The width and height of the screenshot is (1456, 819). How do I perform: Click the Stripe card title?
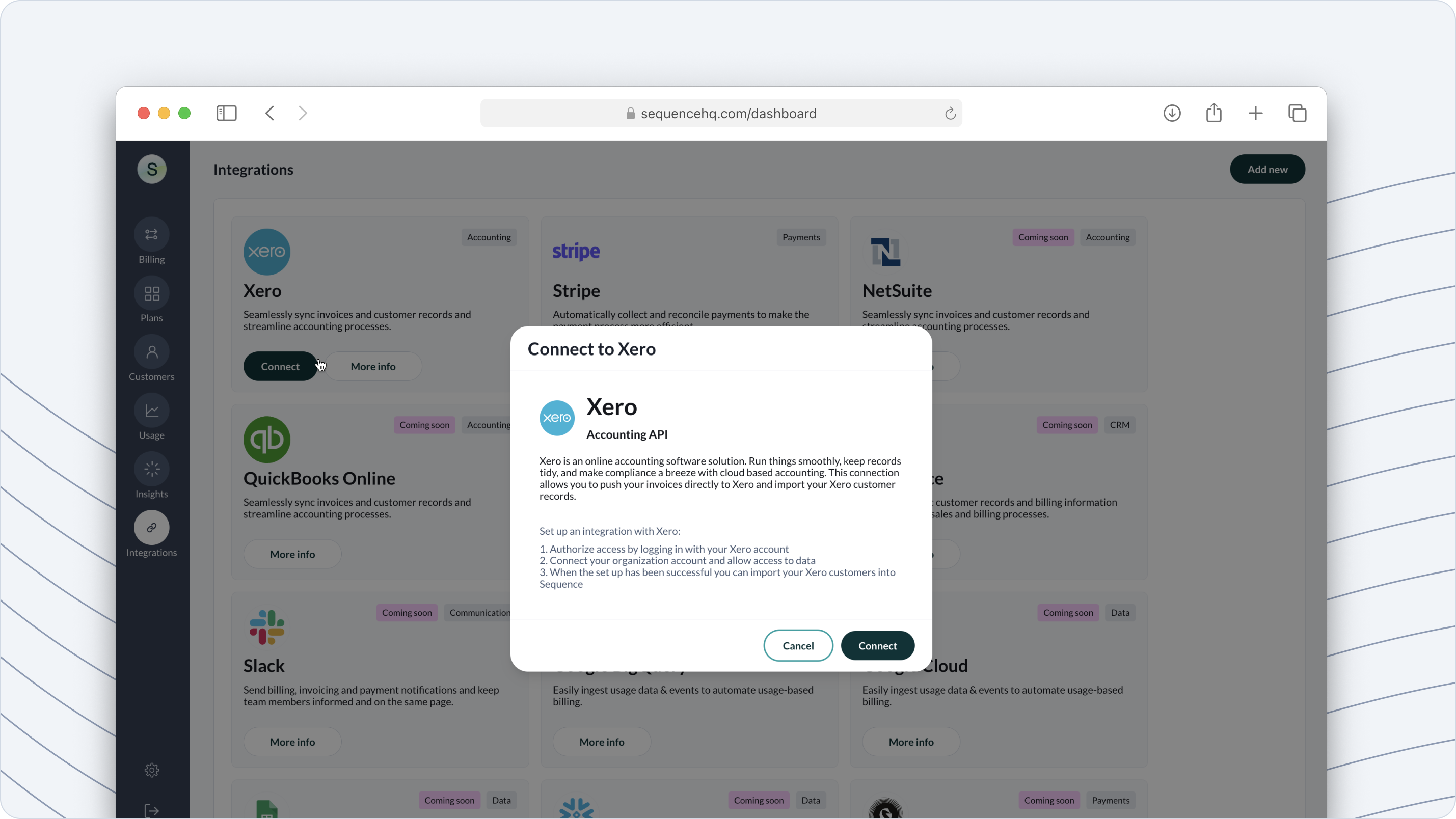[577, 290]
